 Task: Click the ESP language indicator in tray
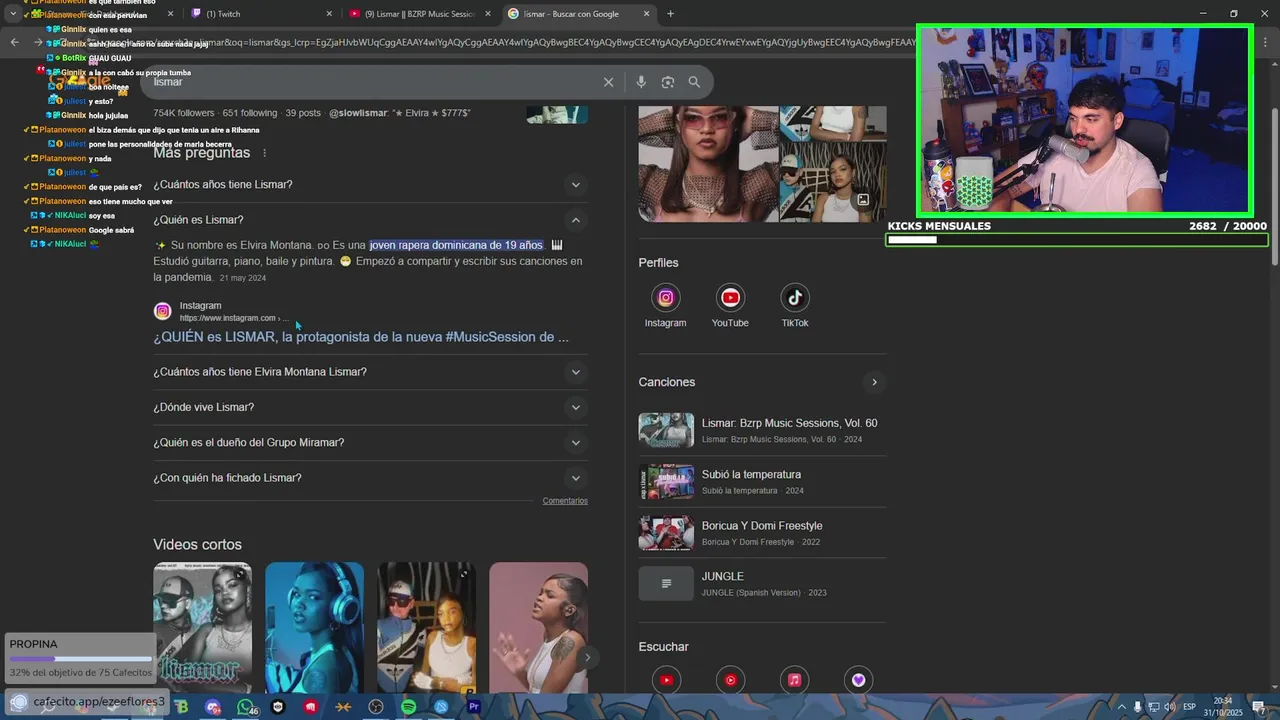[1189, 707]
